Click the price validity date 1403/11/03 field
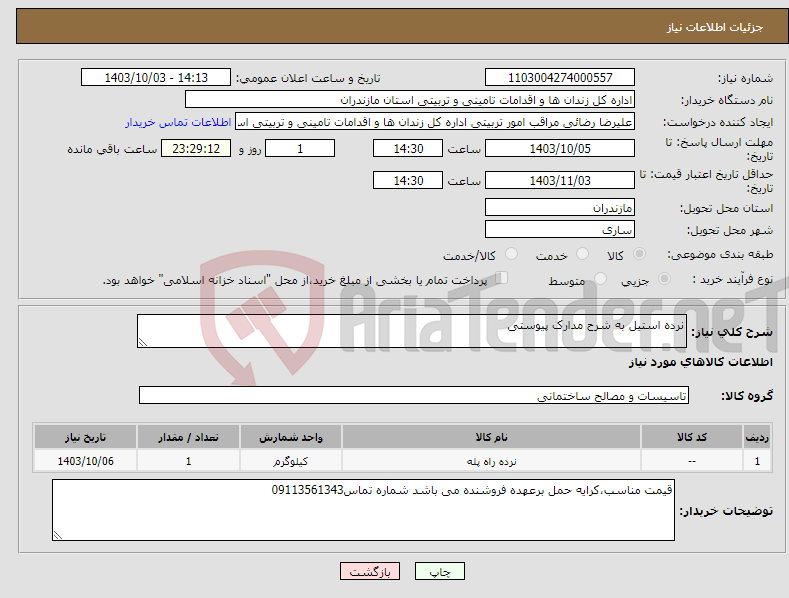Screen dimensions: 789x598 [560, 180]
